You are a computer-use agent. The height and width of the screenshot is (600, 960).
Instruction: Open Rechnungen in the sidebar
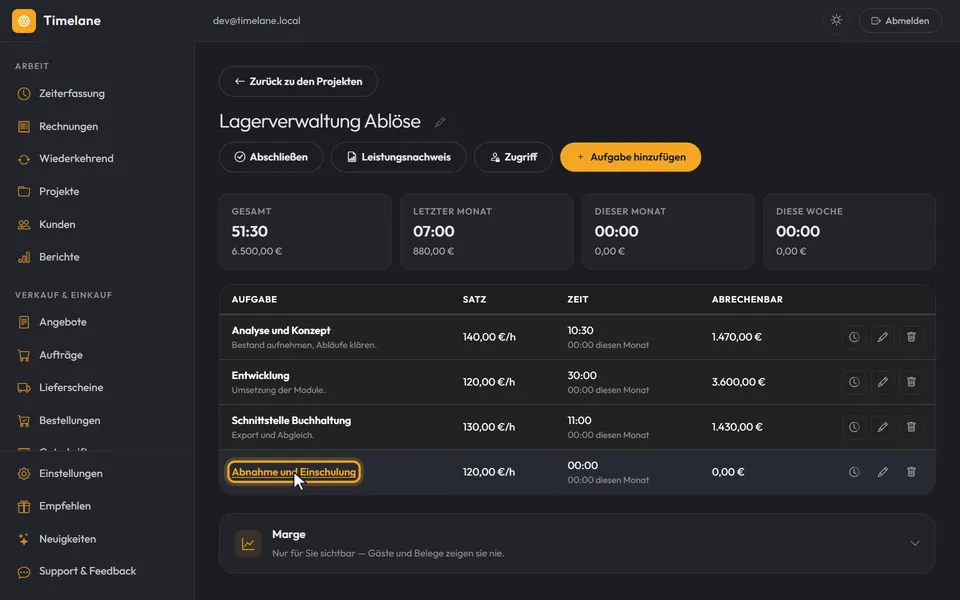point(69,126)
